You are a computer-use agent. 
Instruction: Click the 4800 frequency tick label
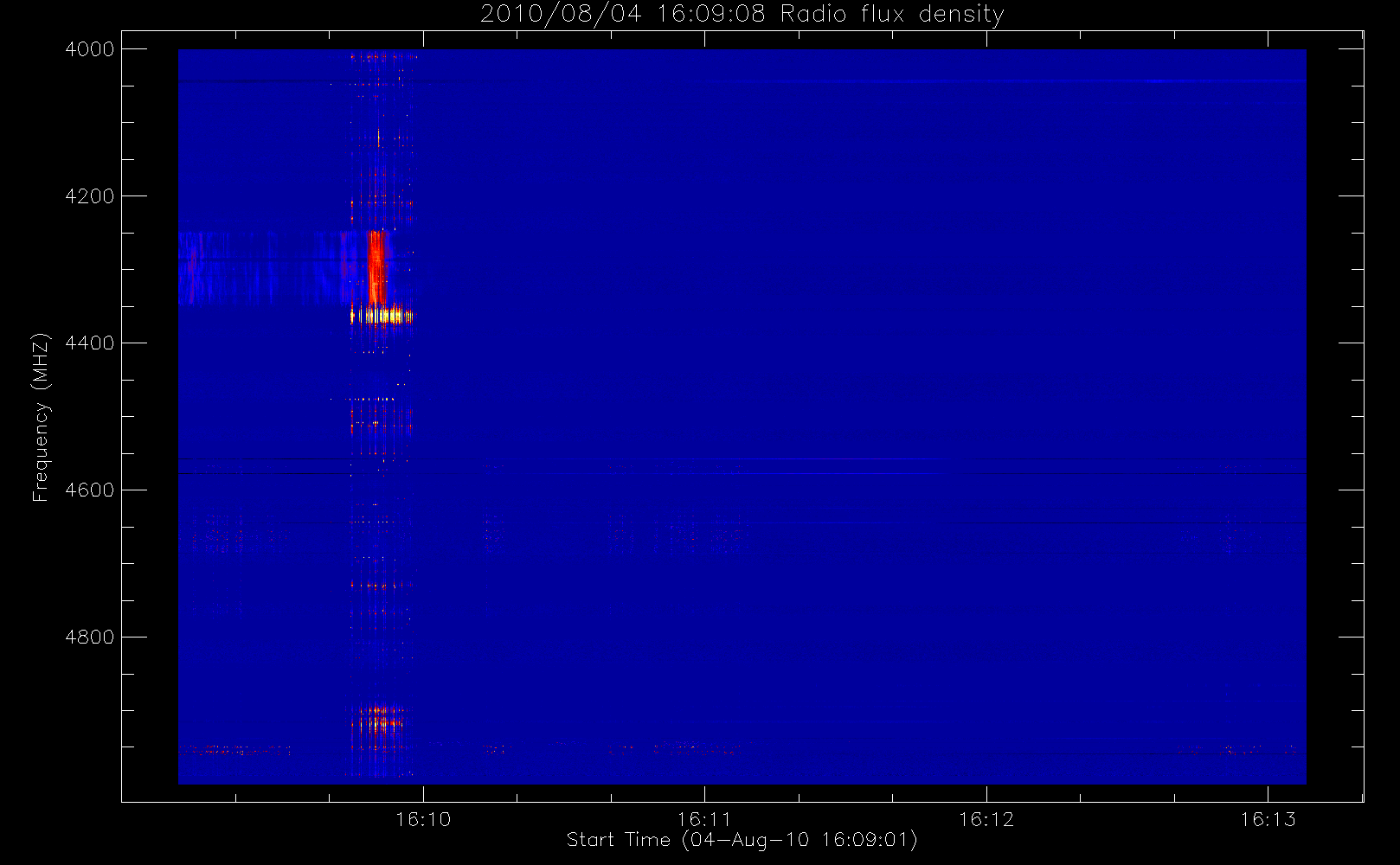point(90,638)
